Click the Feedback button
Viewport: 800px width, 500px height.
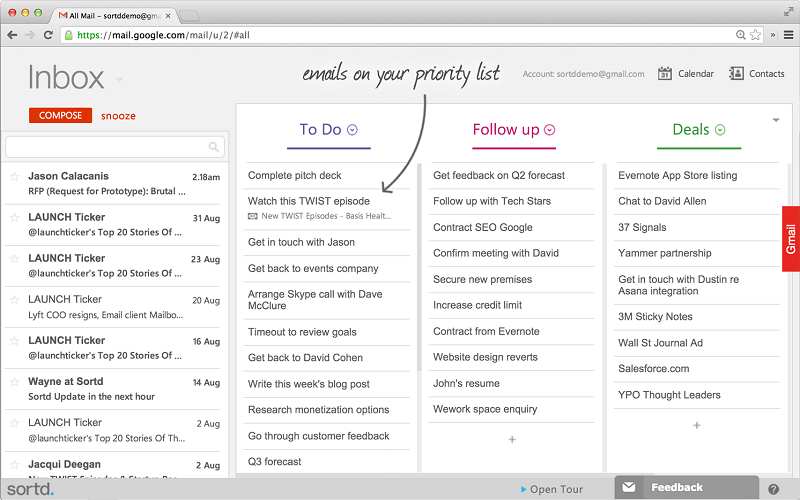(687, 487)
